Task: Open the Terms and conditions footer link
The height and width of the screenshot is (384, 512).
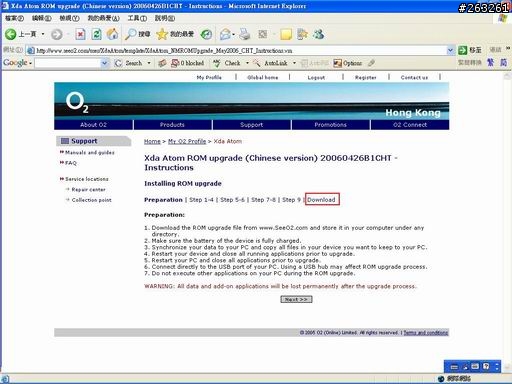Action: (x=426, y=333)
